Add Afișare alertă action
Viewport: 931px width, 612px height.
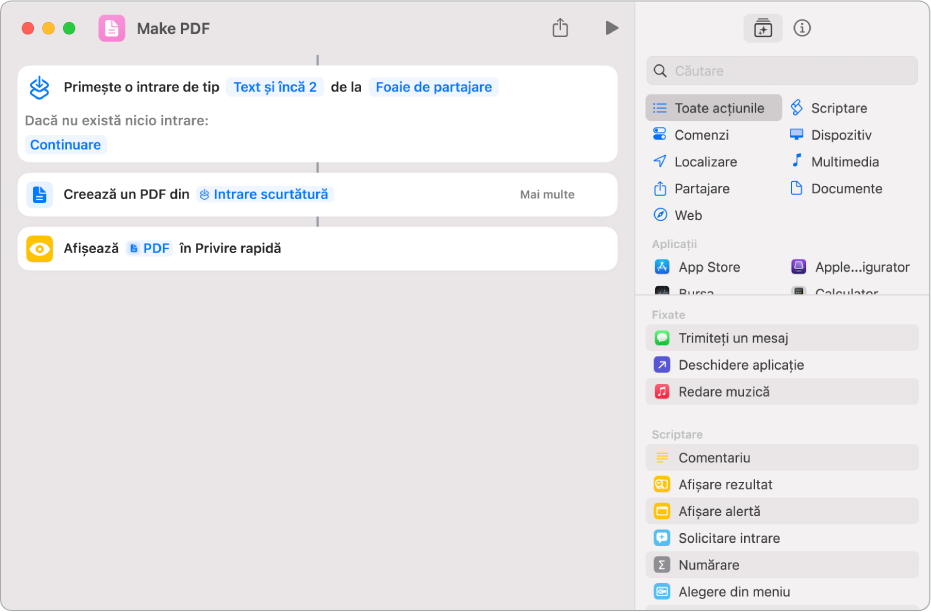click(x=782, y=511)
